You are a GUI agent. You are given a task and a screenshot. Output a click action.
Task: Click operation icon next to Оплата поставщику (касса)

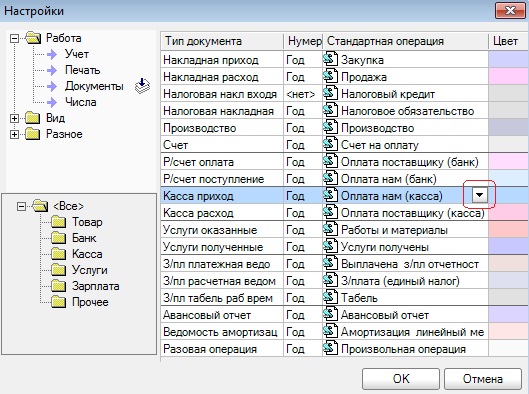(330, 212)
